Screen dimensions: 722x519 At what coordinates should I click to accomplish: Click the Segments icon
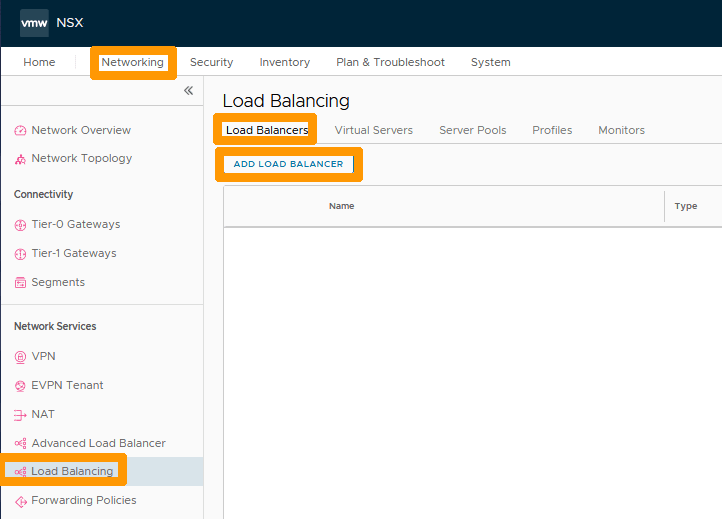(x=20, y=283)
